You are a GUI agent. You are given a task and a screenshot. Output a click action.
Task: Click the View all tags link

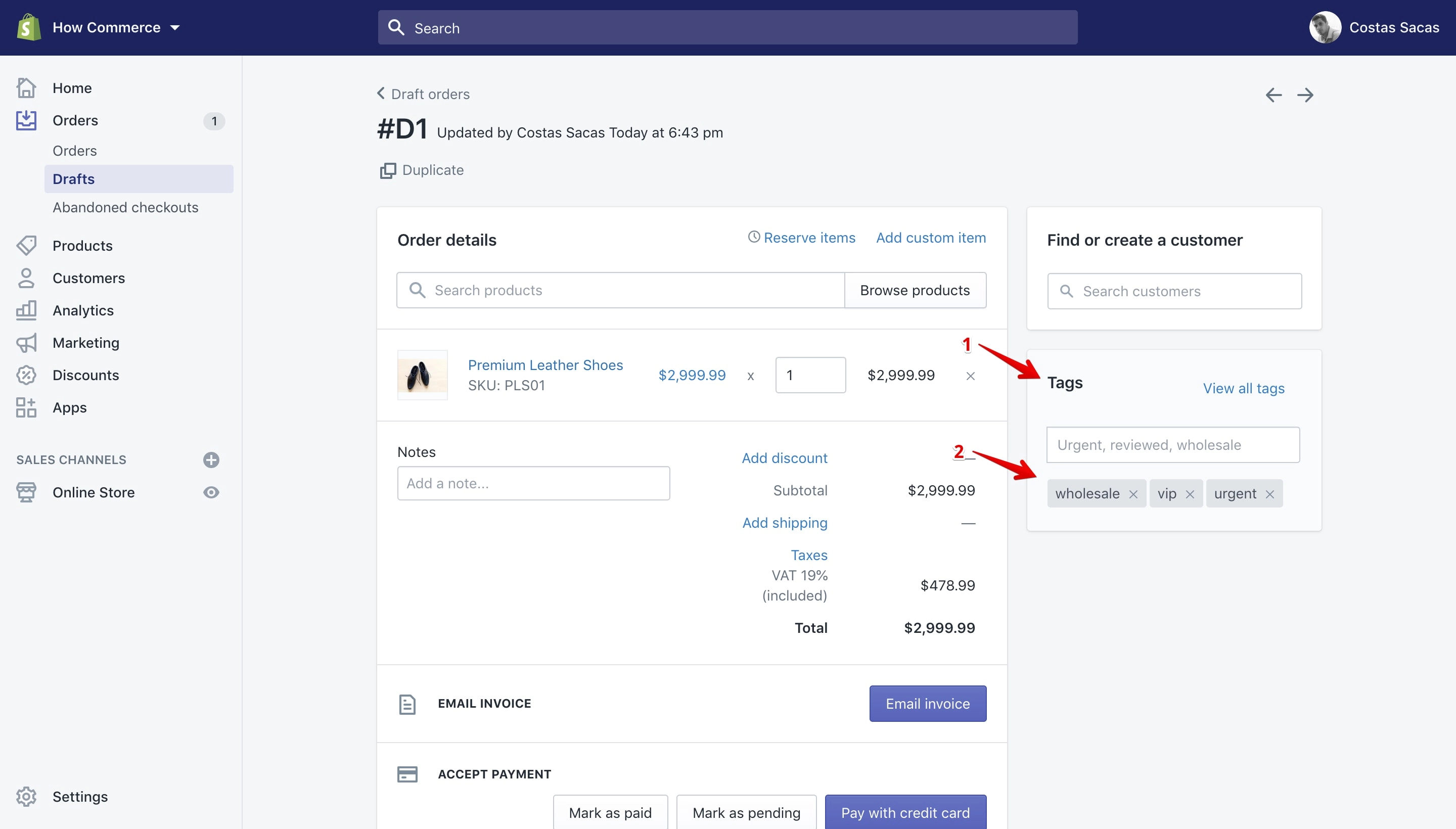coord(1244,388)
